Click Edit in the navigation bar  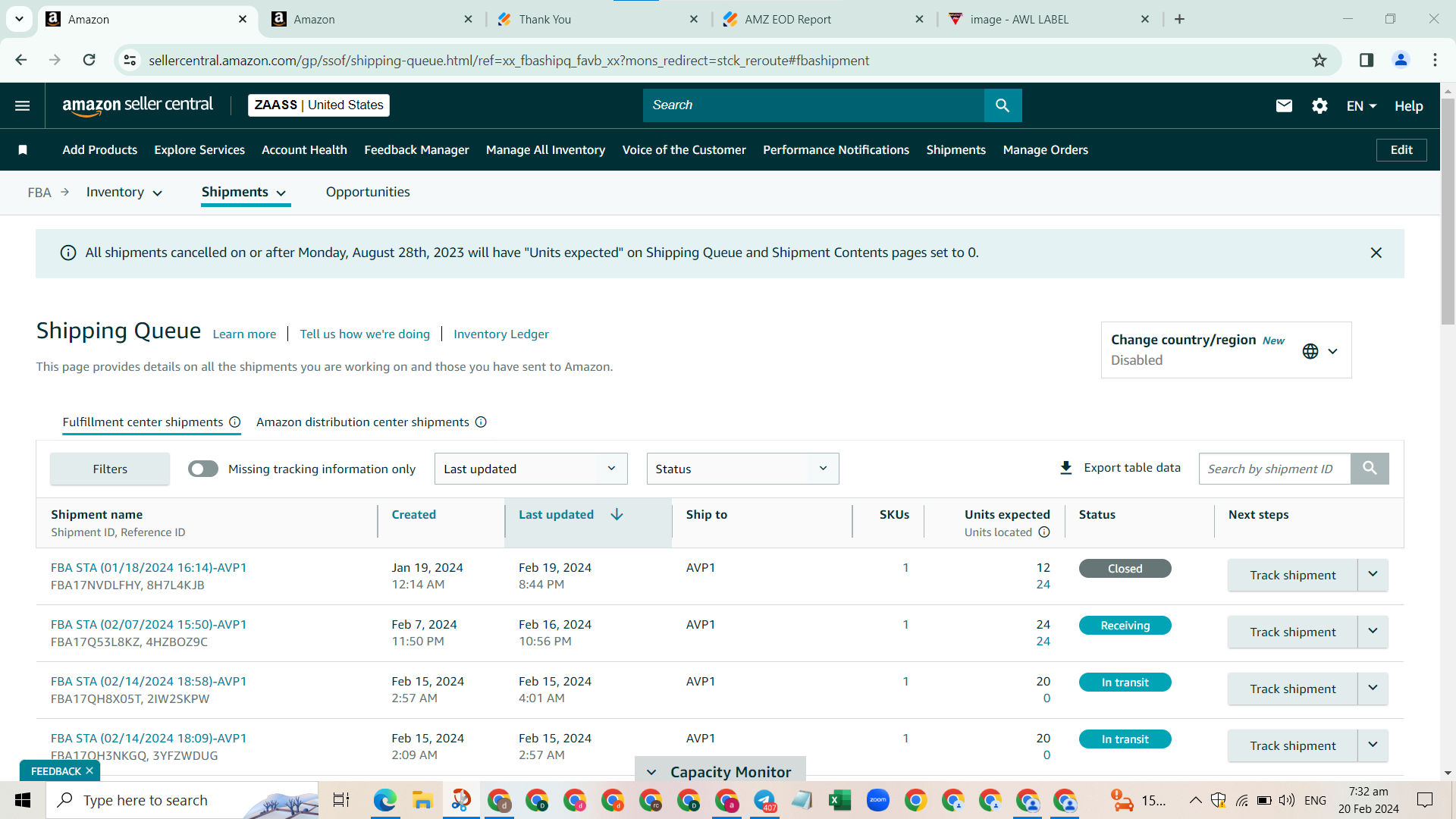coord(1401,150)
